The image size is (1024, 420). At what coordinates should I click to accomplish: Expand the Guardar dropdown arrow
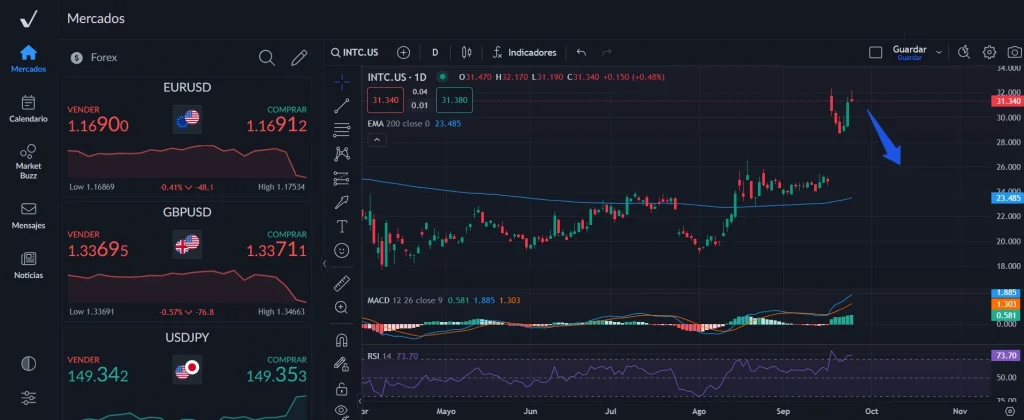pyautogui.click(x=938, y=49)
